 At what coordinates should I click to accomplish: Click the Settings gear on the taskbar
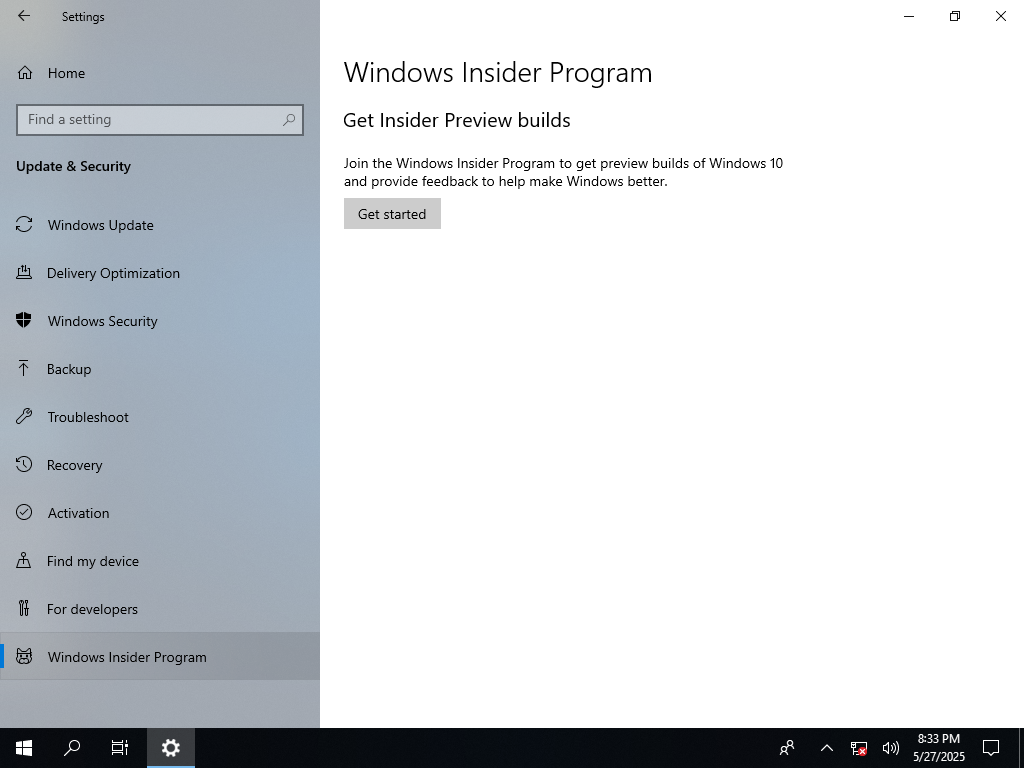pos(170,748)
